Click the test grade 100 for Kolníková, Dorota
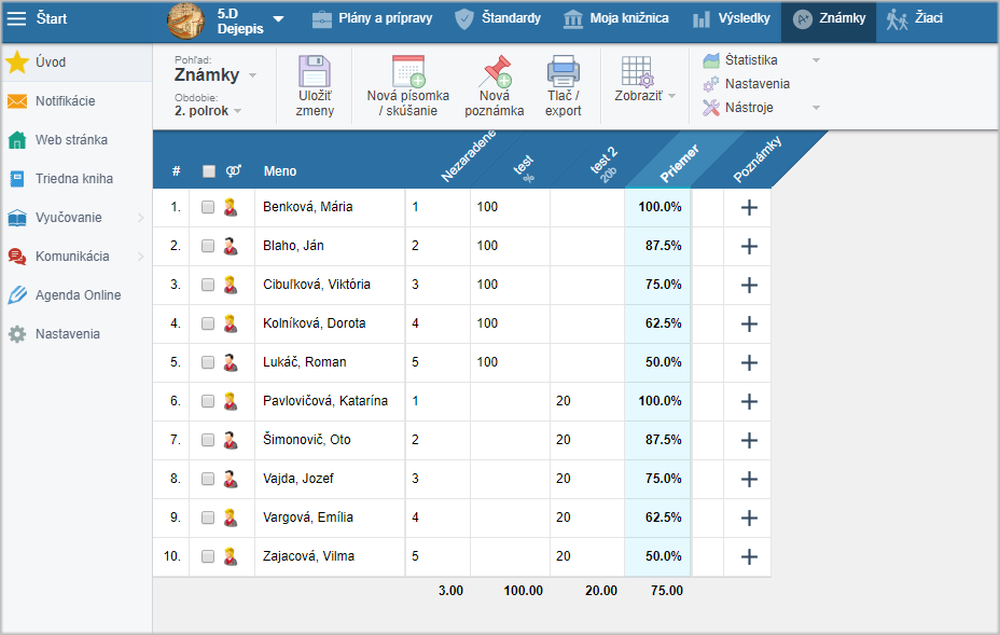Viewport: 1000px width, 635px height. pyautogui.click(x=487, y=323)
